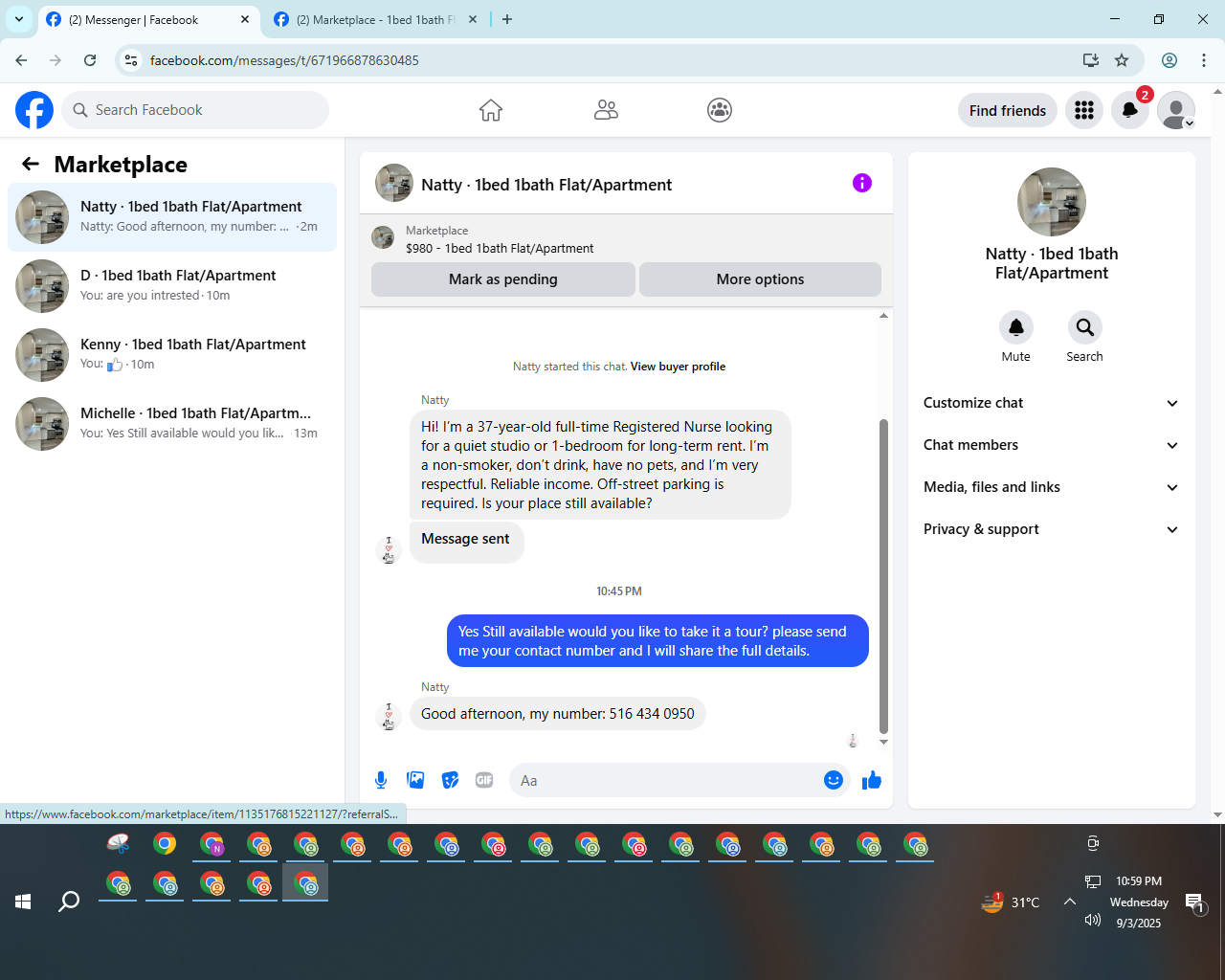Click the volume speaker tray icon
Screen dimensions: 1225x980
1093,921
